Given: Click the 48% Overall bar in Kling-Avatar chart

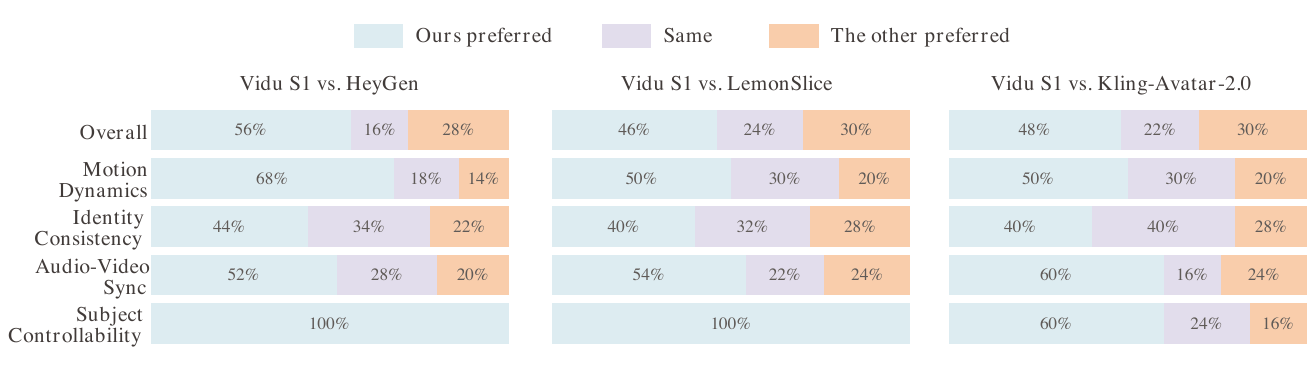Looking at the screenshot, I should [x=1035, y=130].
